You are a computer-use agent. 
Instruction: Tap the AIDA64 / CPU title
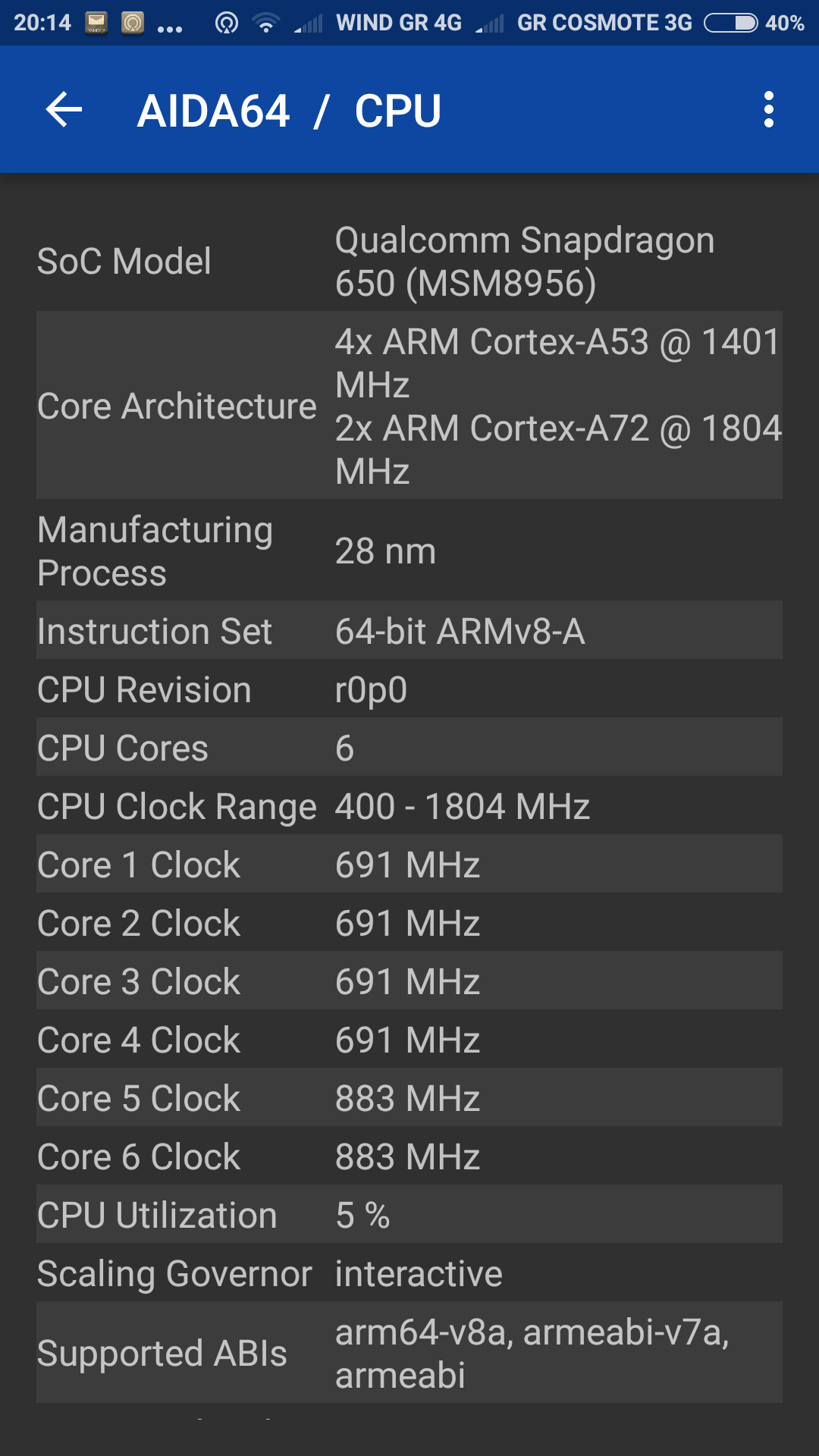tap(289, 111)
